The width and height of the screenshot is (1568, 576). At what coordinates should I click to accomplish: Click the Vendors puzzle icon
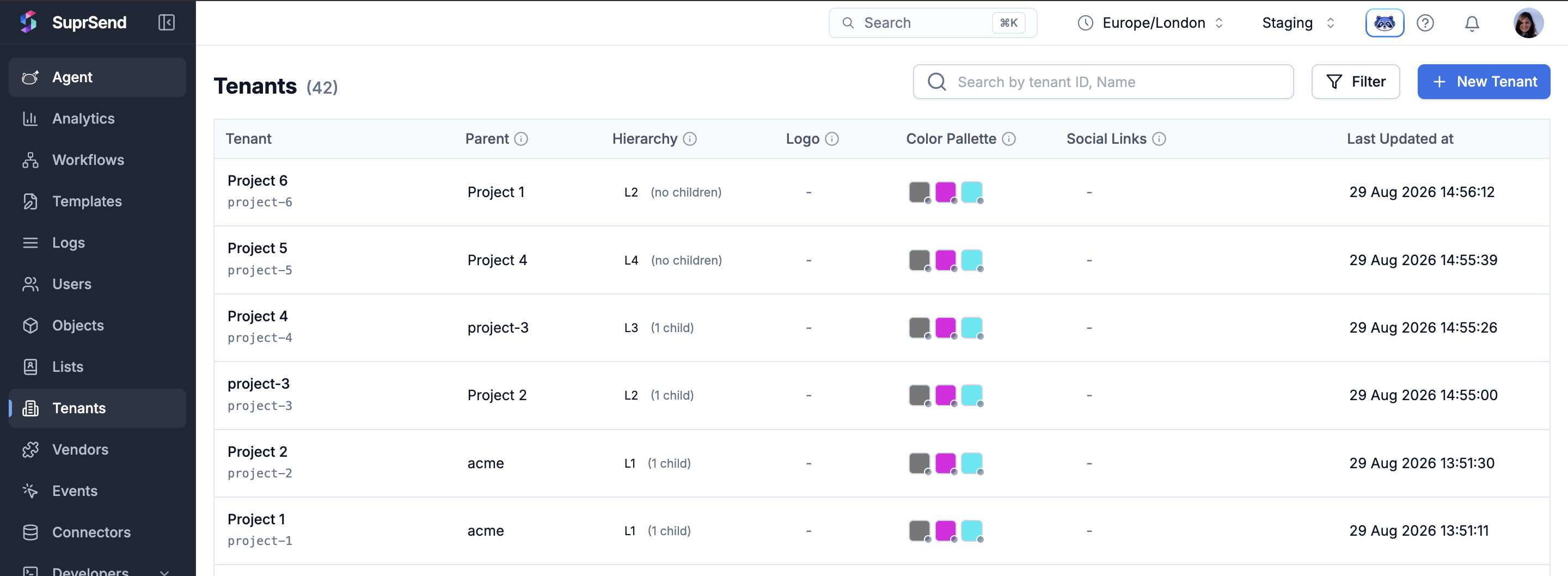pos(30,449)
